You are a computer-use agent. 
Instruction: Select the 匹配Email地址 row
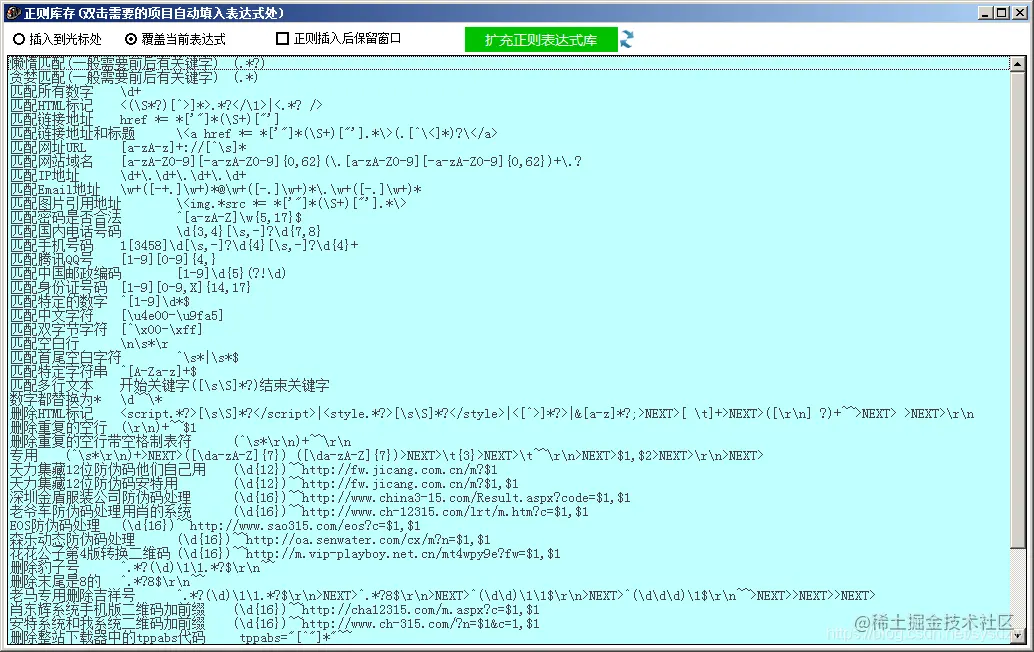(508, 189)
